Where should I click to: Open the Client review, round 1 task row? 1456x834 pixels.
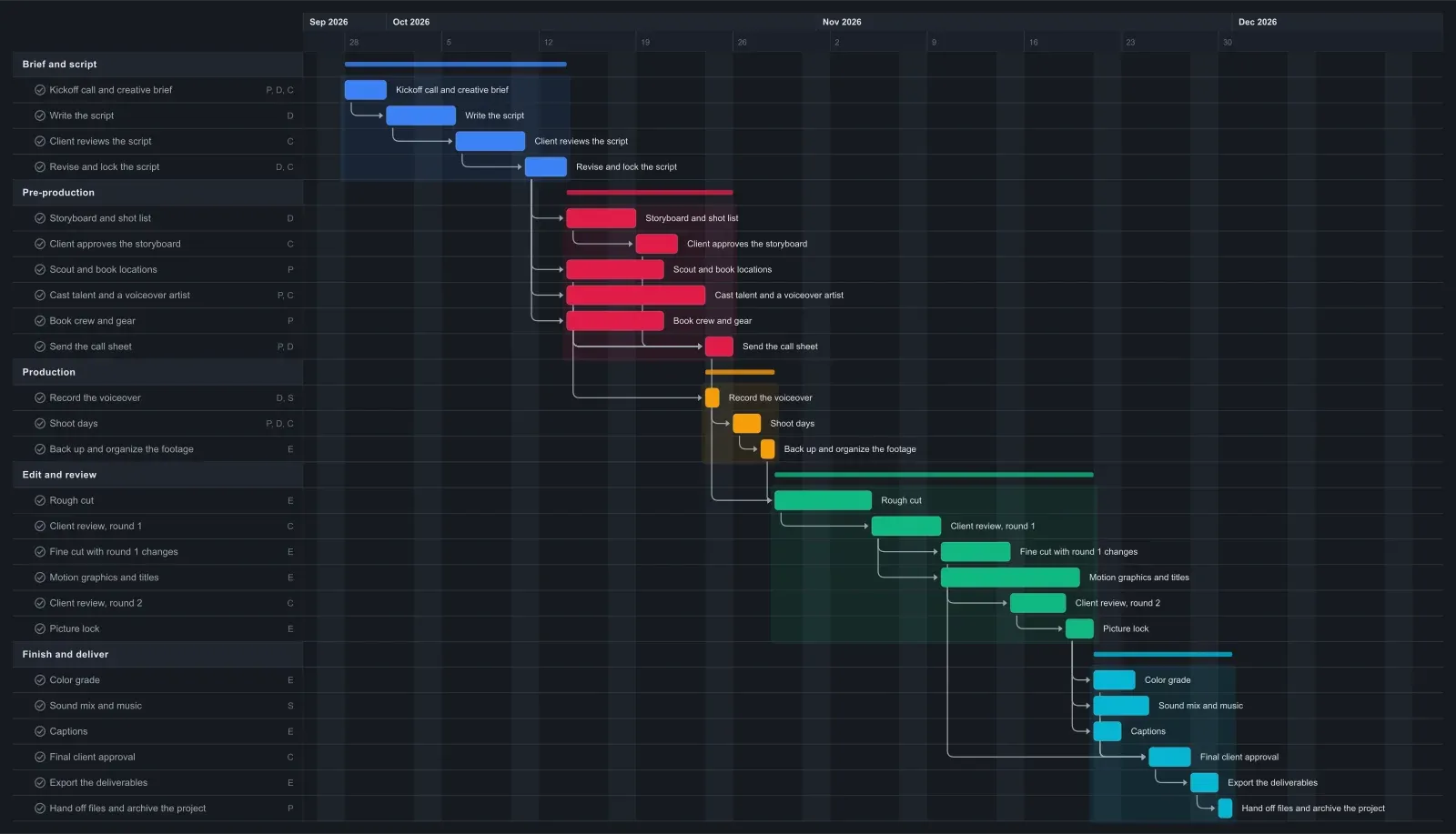(x=157, y=527)
